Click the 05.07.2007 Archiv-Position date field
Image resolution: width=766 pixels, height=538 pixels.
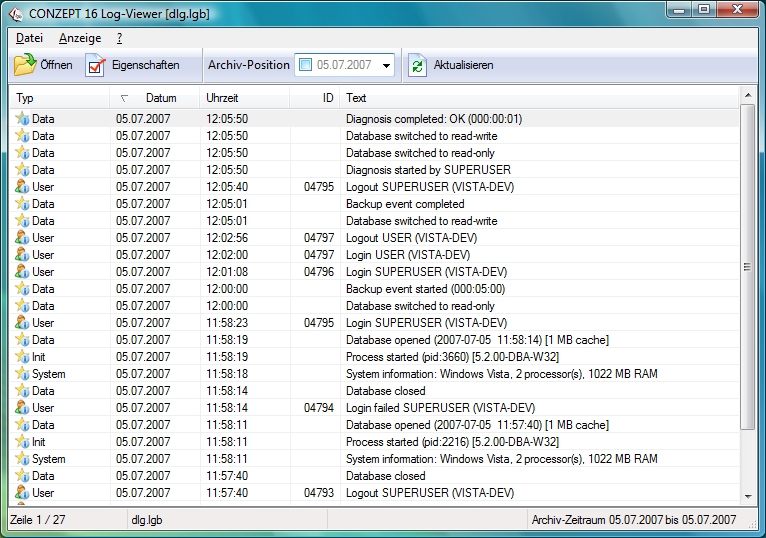pos(344,65)
